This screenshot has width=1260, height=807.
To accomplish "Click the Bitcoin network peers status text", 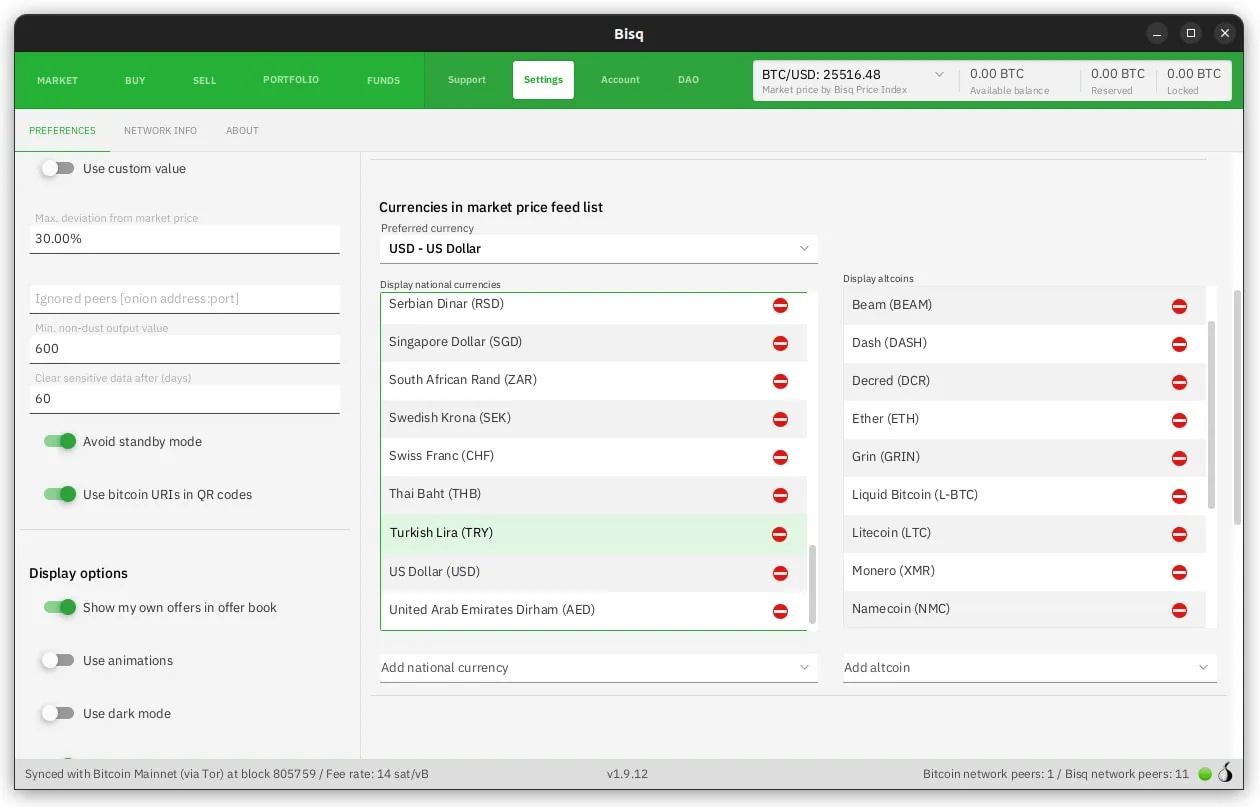I will [x=1056, y=774].
